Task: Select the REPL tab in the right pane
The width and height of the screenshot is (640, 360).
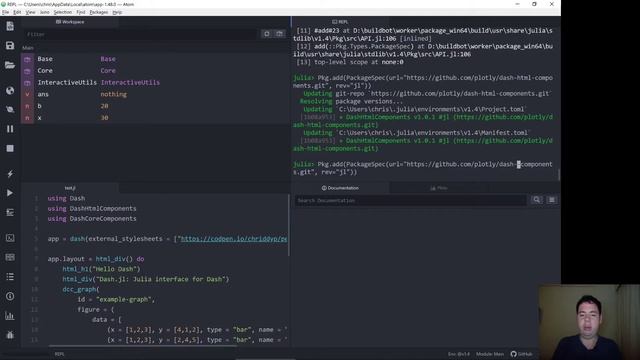Action: [340, 22]
